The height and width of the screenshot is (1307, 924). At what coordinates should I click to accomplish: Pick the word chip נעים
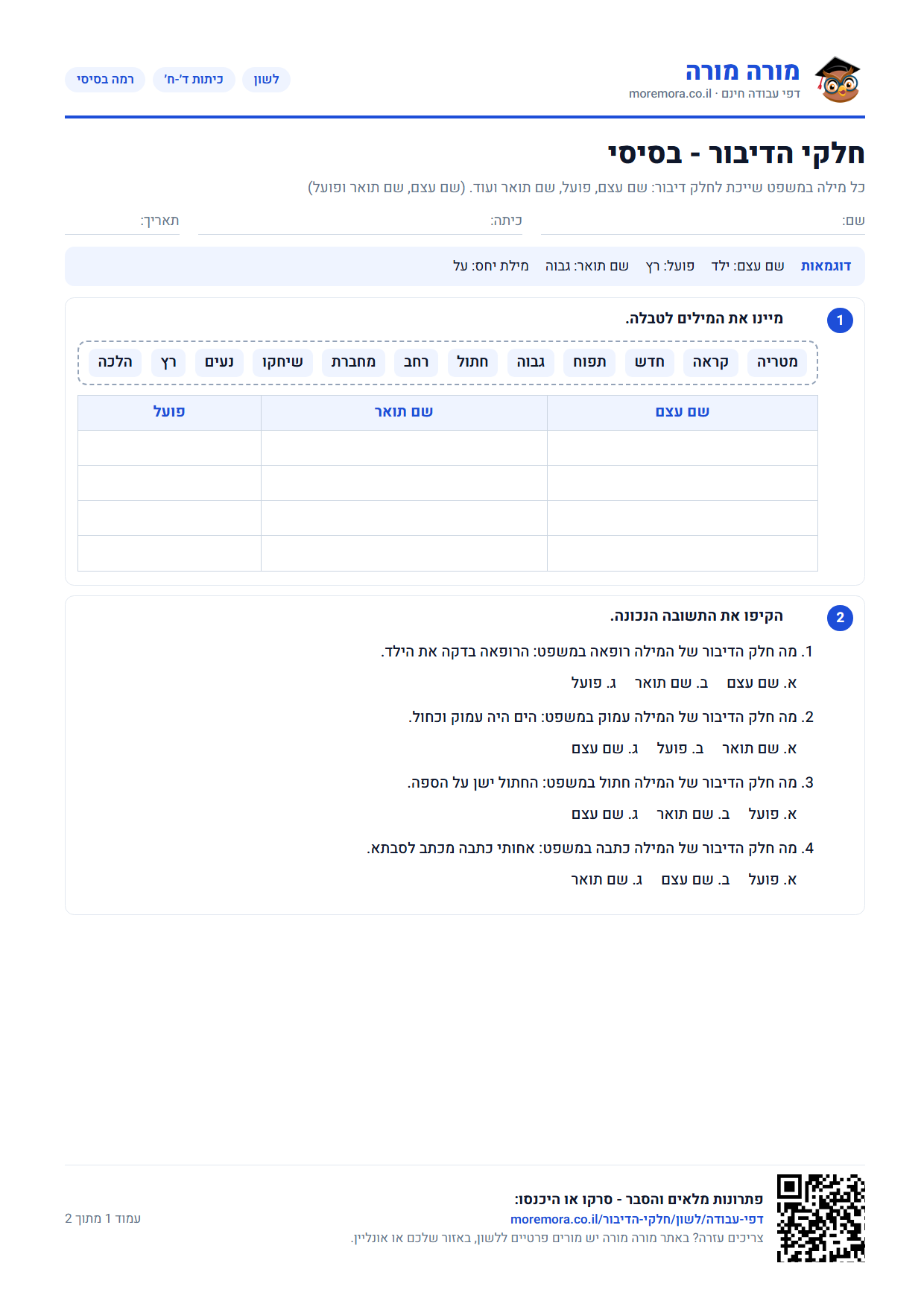click(219, 362)
